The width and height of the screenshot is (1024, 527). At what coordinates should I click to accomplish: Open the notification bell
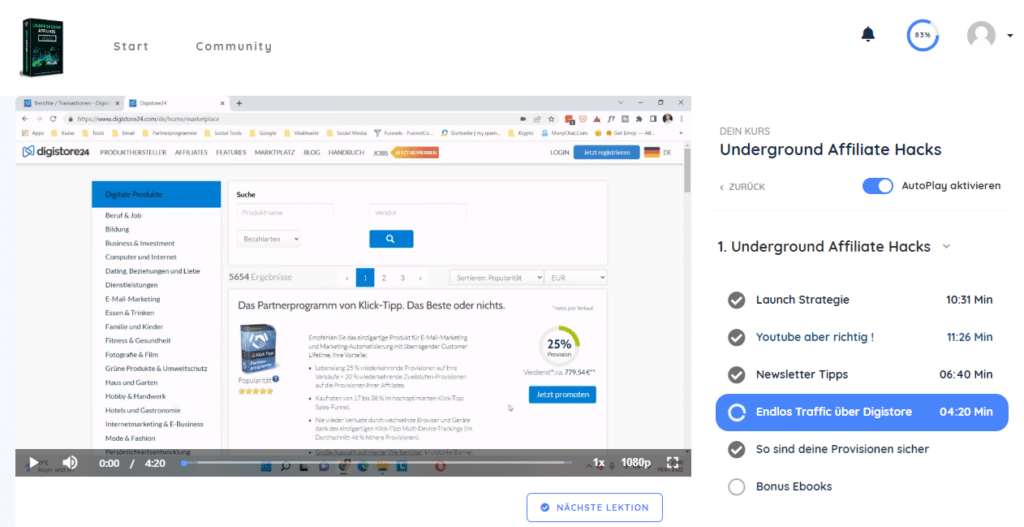(x=867, y=34)
